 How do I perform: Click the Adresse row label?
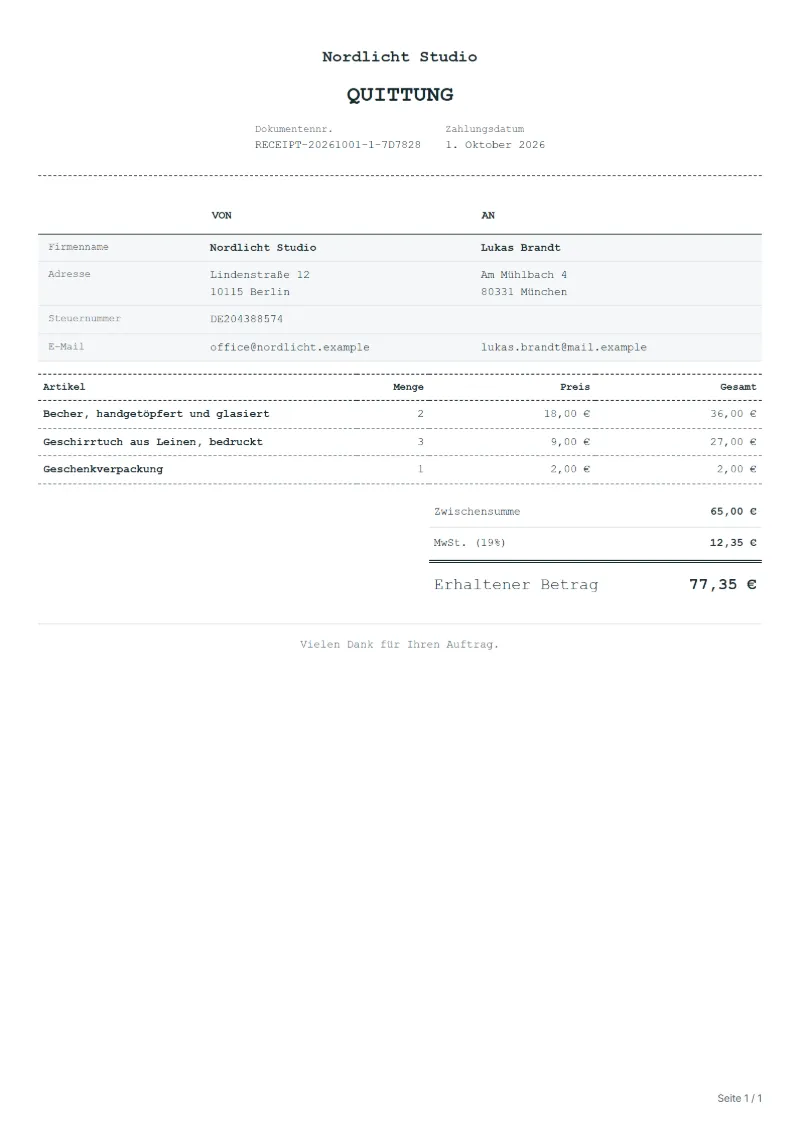pos(69,274)
